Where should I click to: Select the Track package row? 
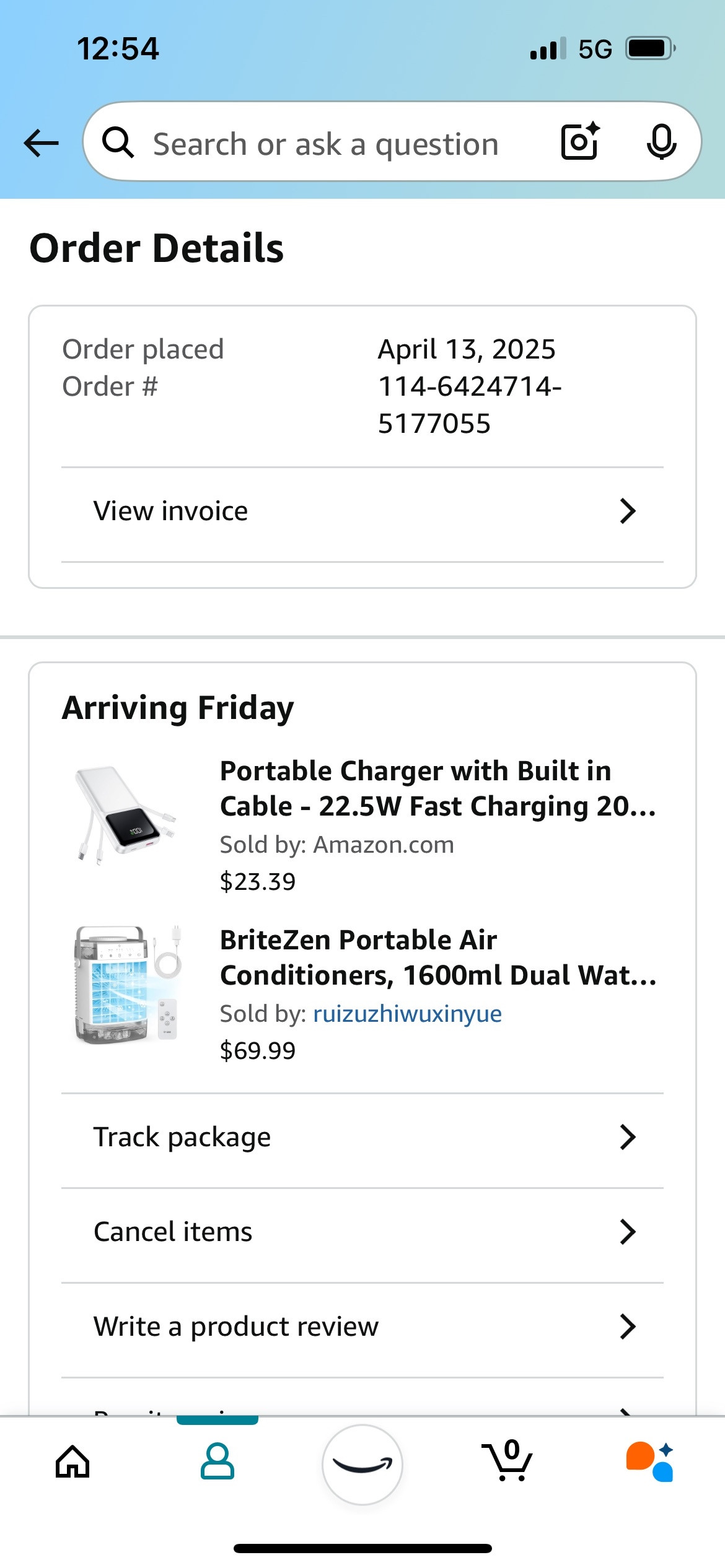[x=362, y=1137]
